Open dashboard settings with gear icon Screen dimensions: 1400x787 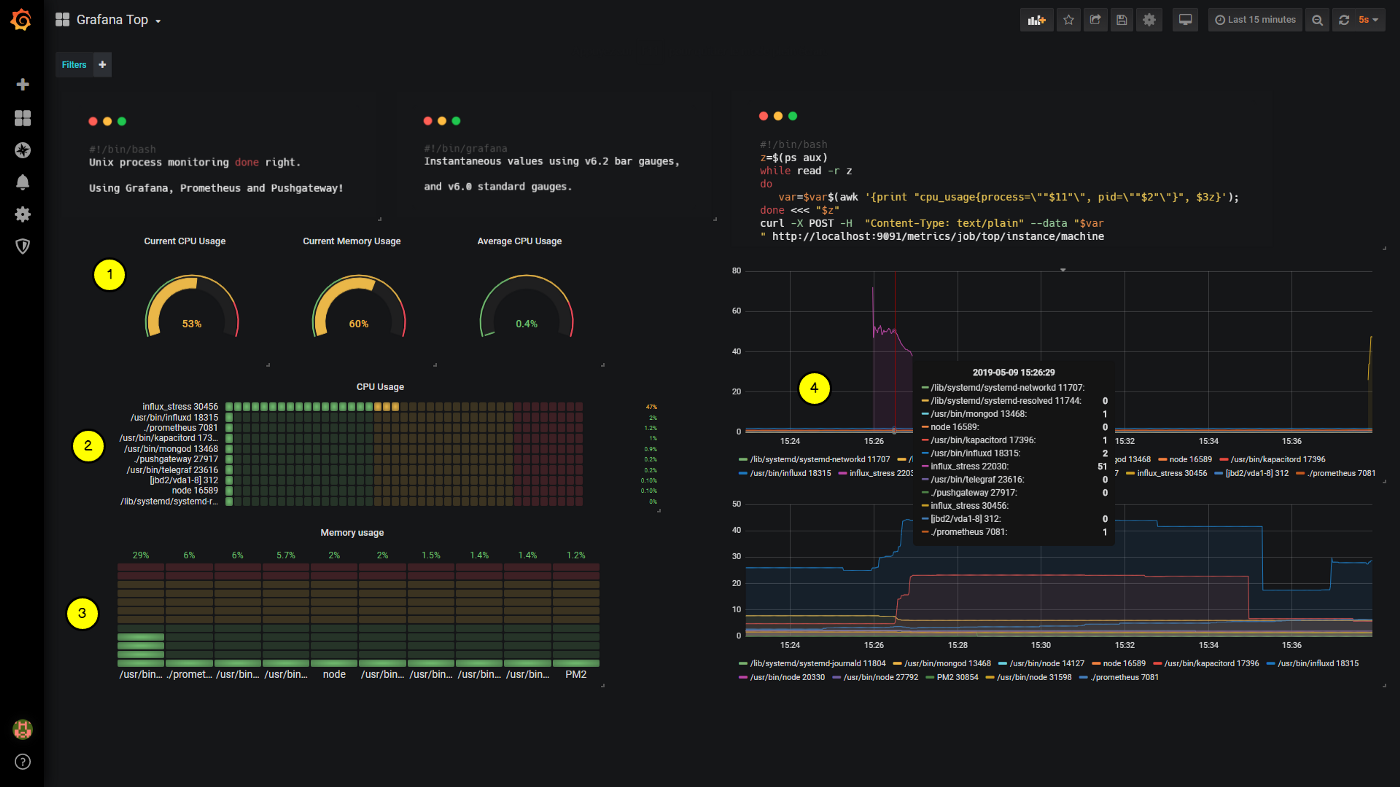click(x=1148, y=19)
